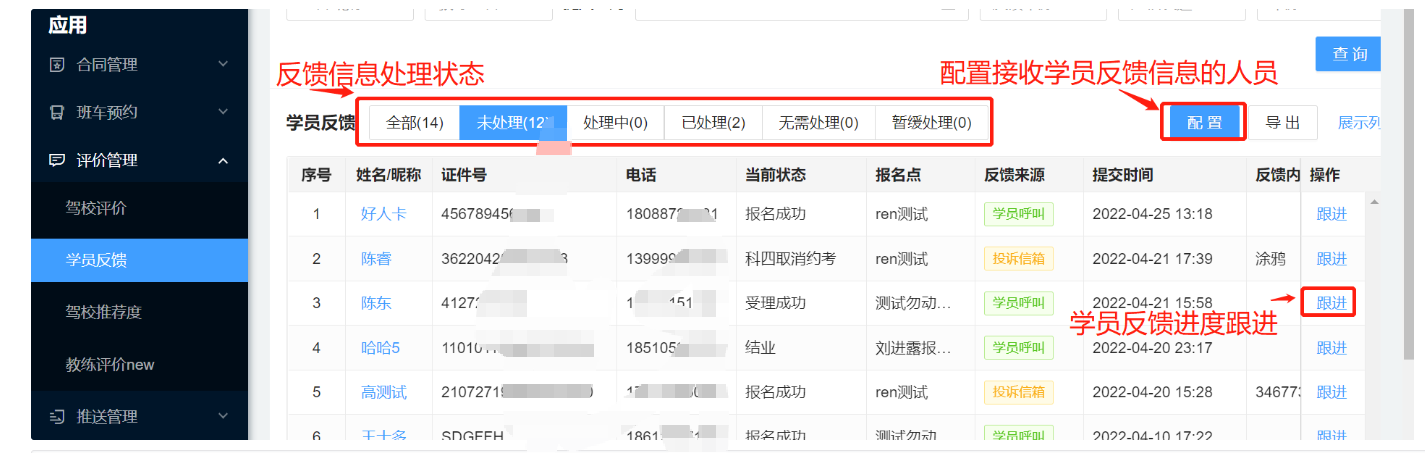Screen dimensions: 1425x453
Task: Click 跟进 for 哈哈5 row
Action: (x=1332, y=348)
